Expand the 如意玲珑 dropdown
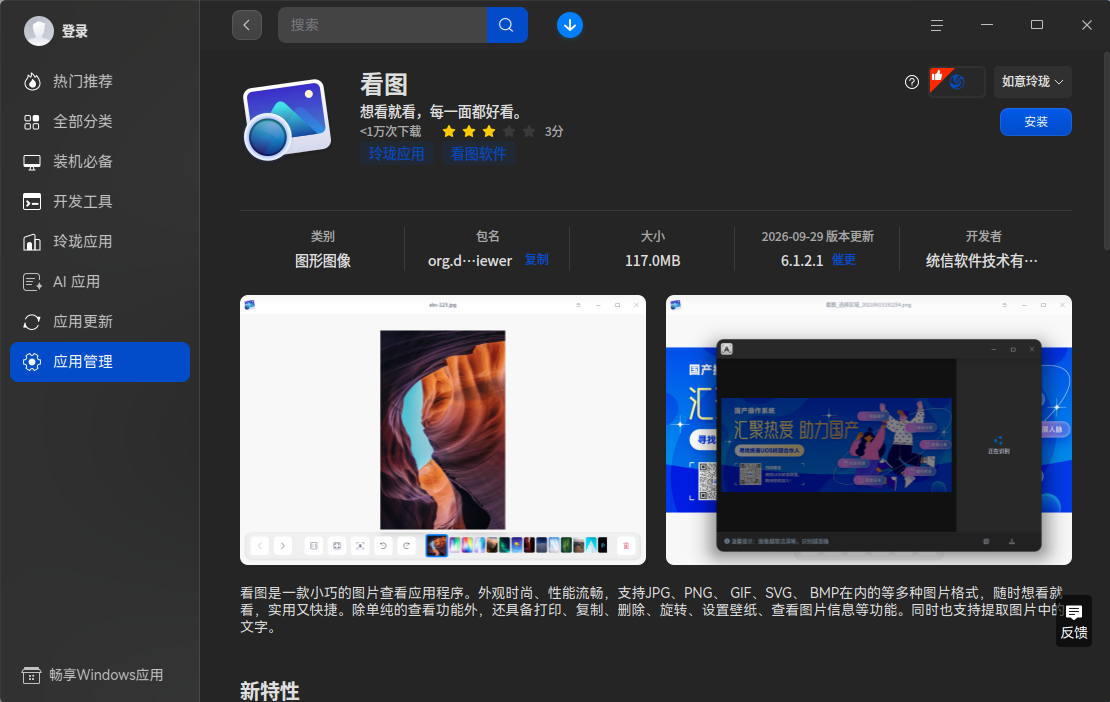The image size is (1110, 702). click(x=1032, y=82)
